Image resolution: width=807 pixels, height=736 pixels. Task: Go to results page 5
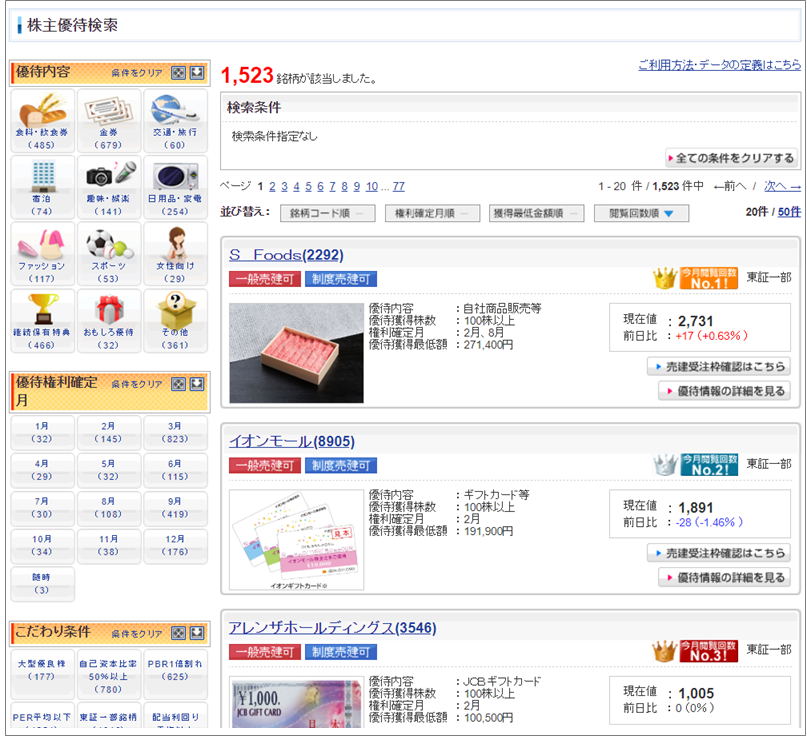[x=308, y=186]
